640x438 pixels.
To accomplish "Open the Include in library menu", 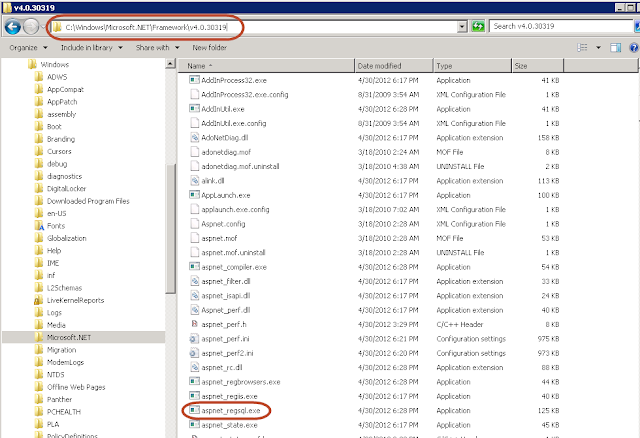I will coord(91,48).
